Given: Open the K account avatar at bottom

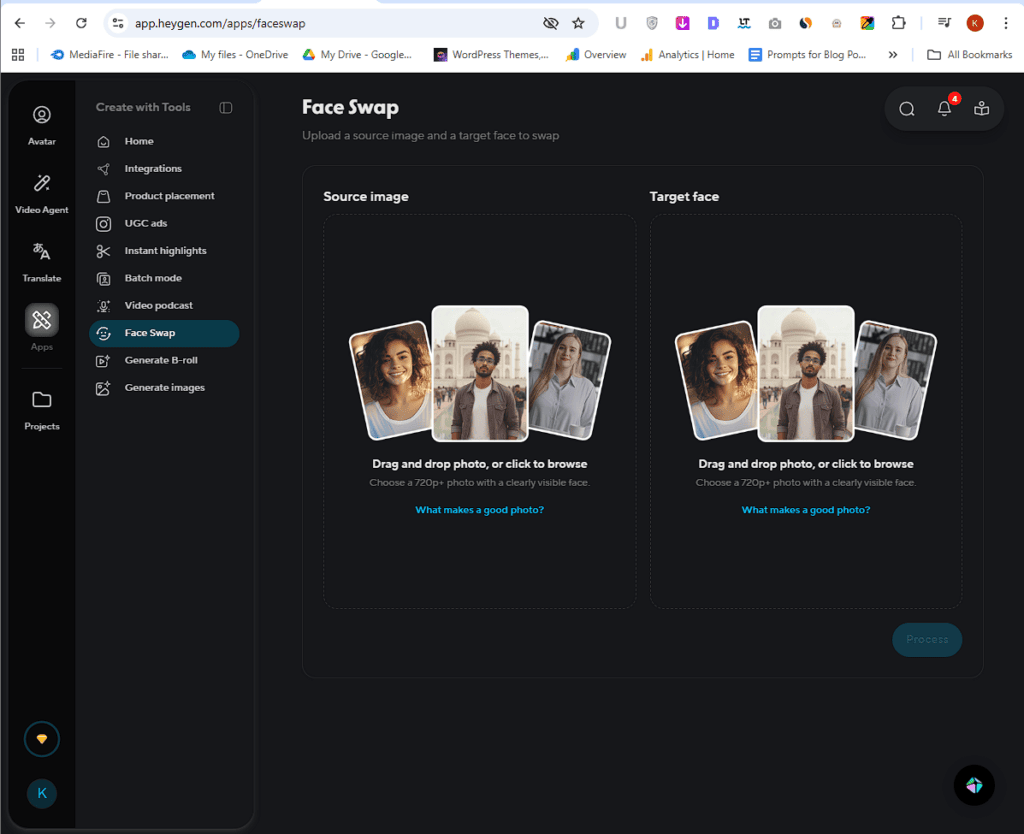Looking at the screenshot, I should tap(41, 794).
